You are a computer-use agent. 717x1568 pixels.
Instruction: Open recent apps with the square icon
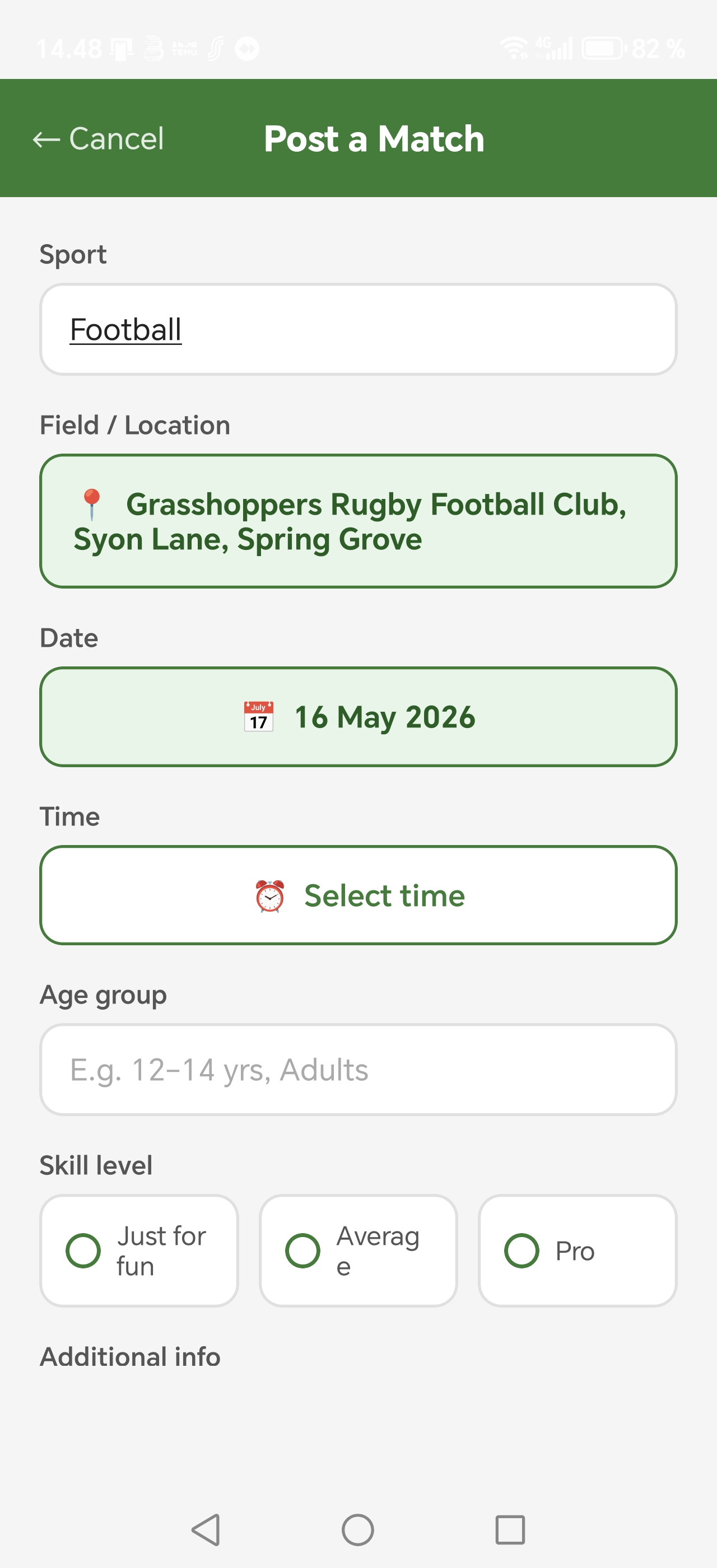pyautogui.click(x=510, y=1529)
